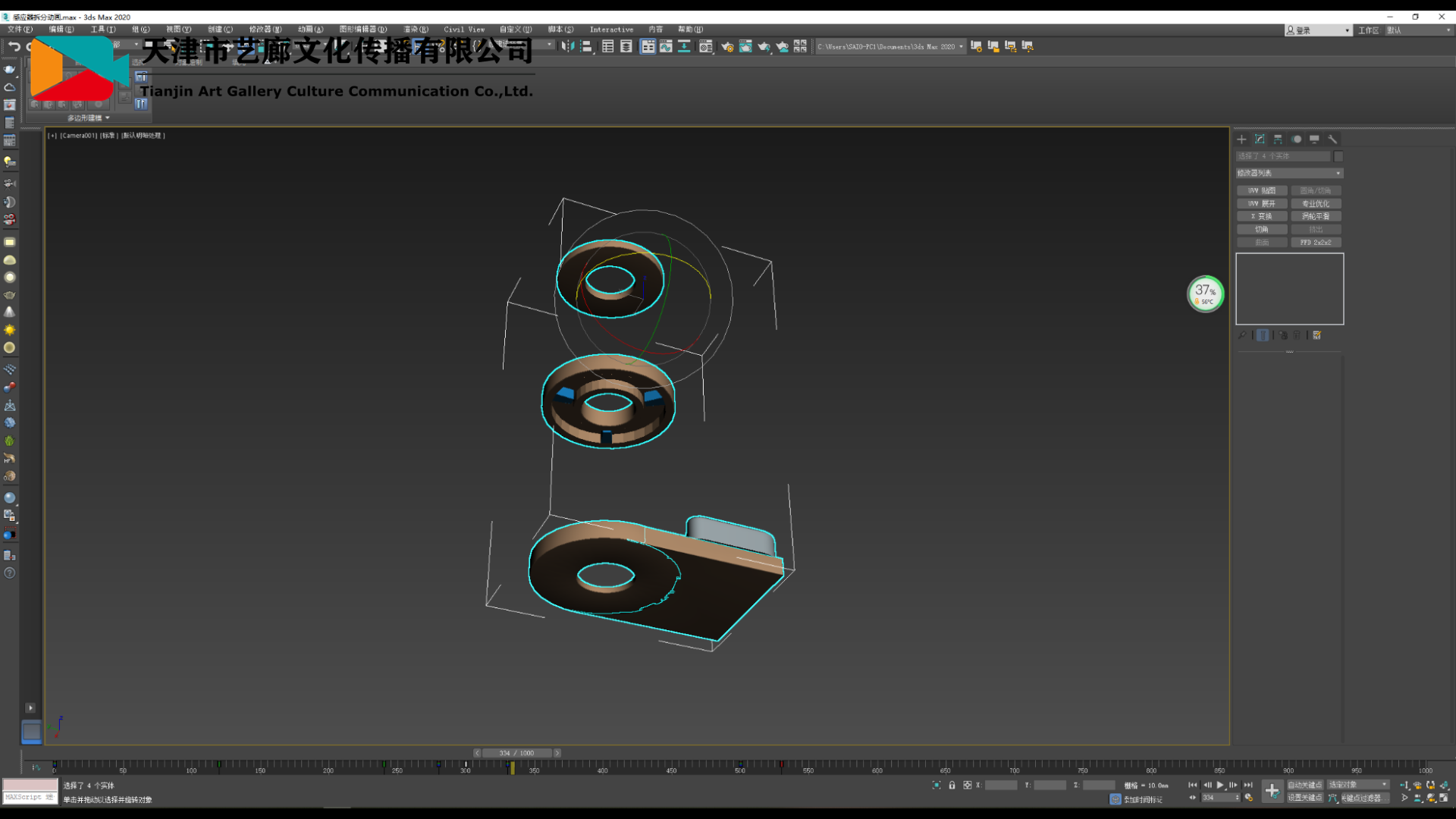Image resolution: width=1456 pixels, height=819 pixels.
Task: Click the Undo arrow icon
Action: [x=14, y=46]
